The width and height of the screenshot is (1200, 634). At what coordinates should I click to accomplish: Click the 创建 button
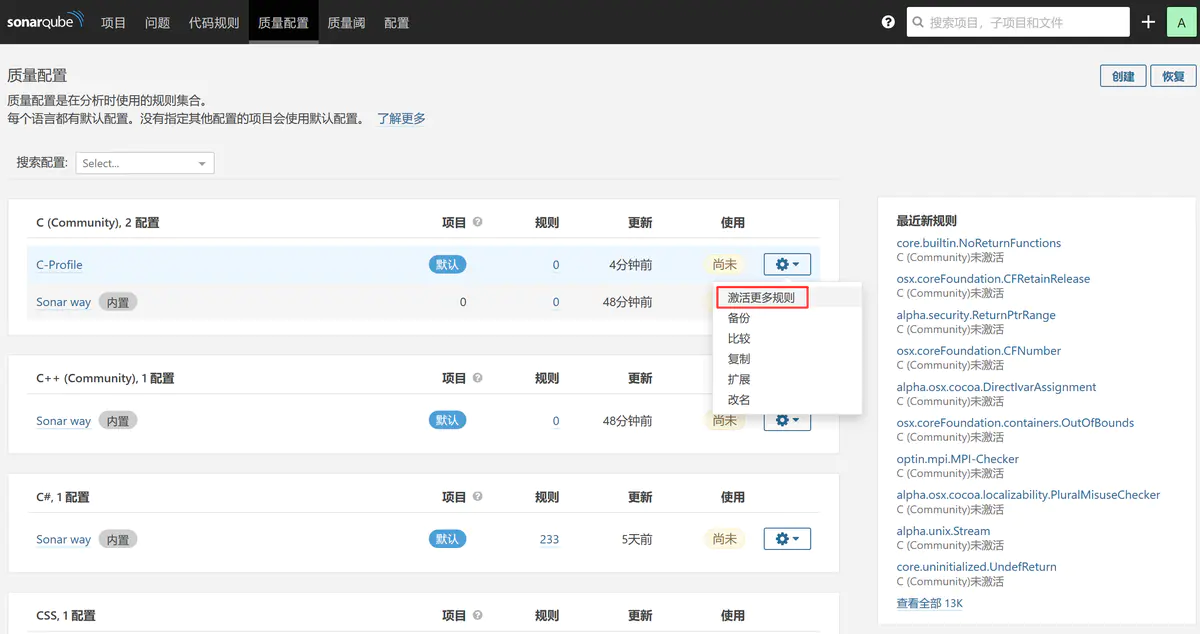pyautogui.click(x=1123, y=76)
